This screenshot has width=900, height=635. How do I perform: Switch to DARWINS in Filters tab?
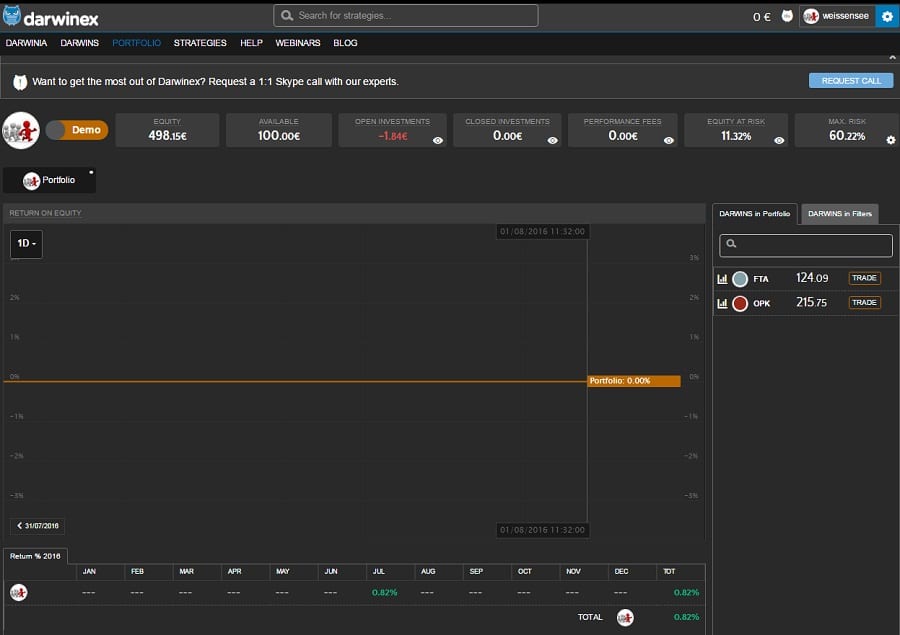(840, 214)
